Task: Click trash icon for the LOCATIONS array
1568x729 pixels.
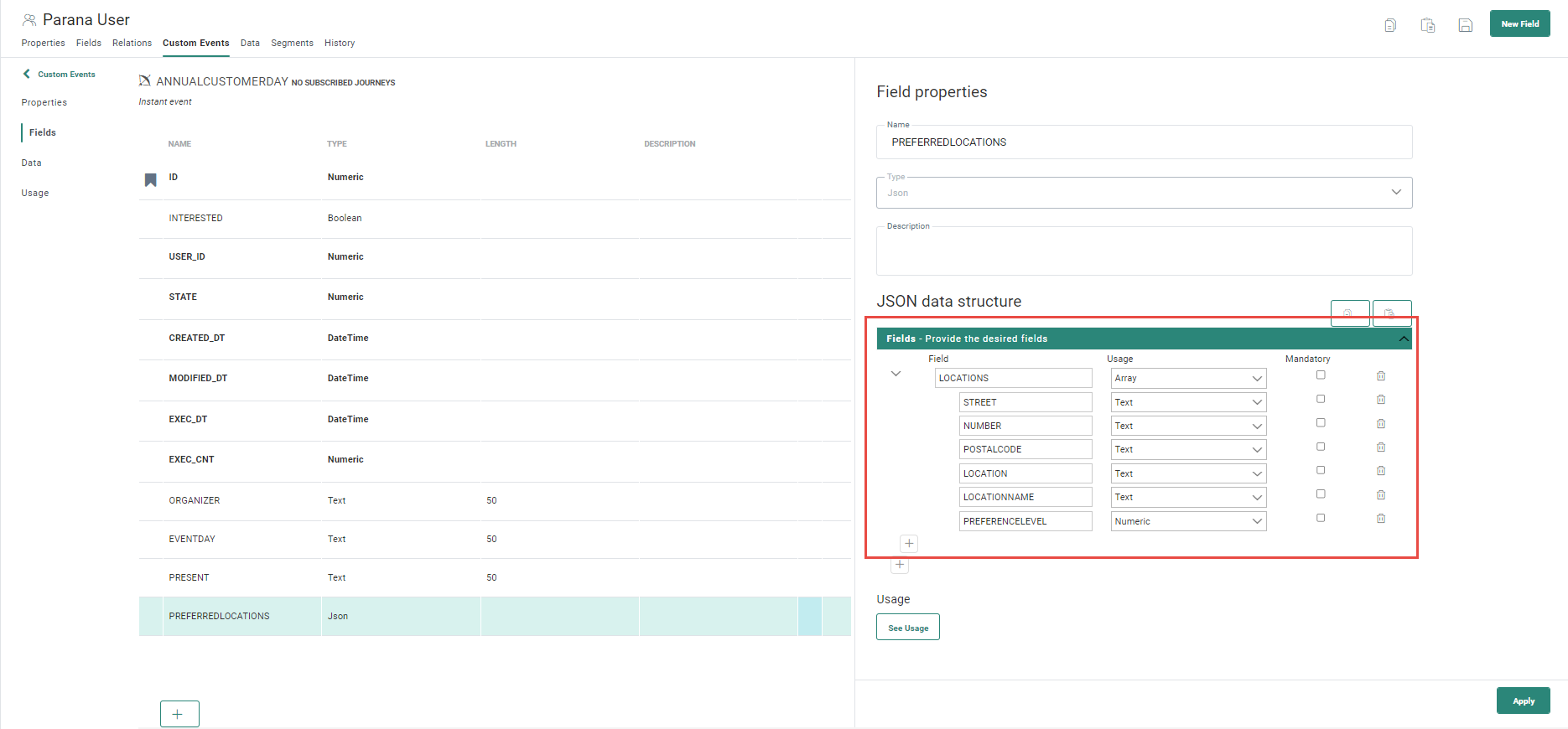Action: 1381,376
